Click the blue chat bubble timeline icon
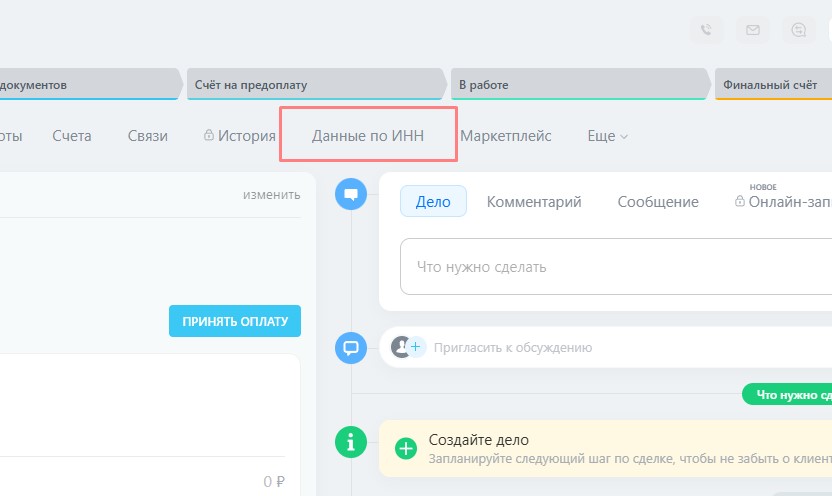The height and width of the screenshot is (496, 832). pos(351,194)
